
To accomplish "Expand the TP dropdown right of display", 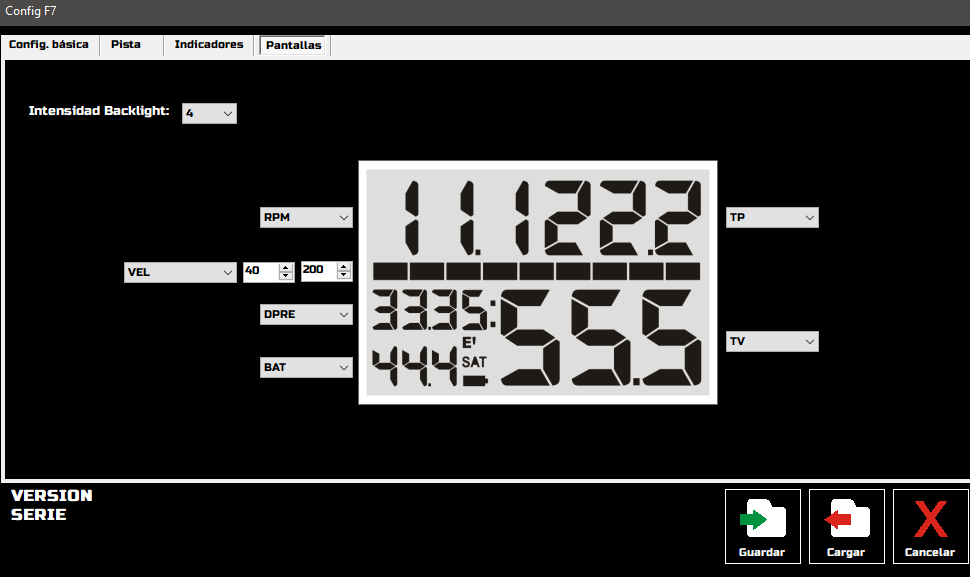I will (772, 217).
